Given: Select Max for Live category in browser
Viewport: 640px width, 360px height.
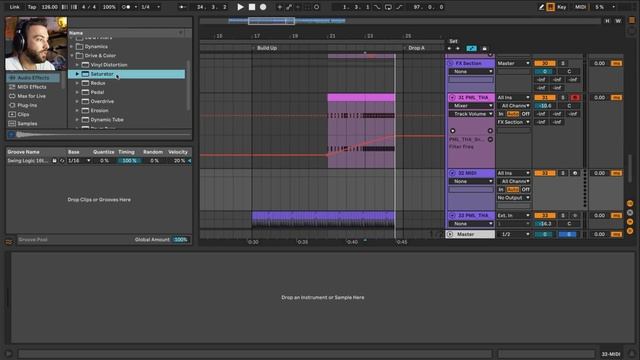Looking at the screenshot, I should click(31, 96).
